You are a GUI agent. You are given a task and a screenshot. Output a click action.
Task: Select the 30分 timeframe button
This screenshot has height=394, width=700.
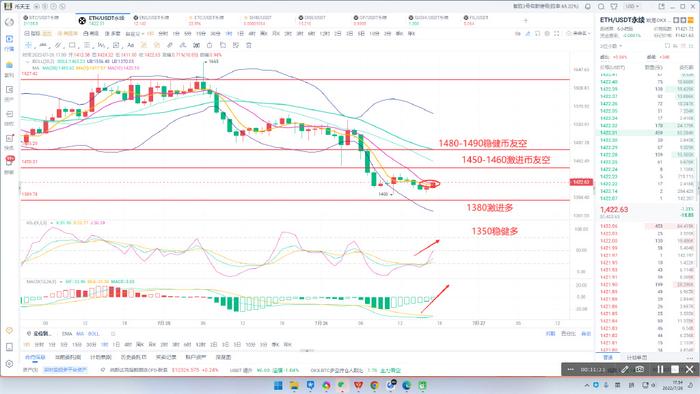pyautogui.click(x=216, y=33)
